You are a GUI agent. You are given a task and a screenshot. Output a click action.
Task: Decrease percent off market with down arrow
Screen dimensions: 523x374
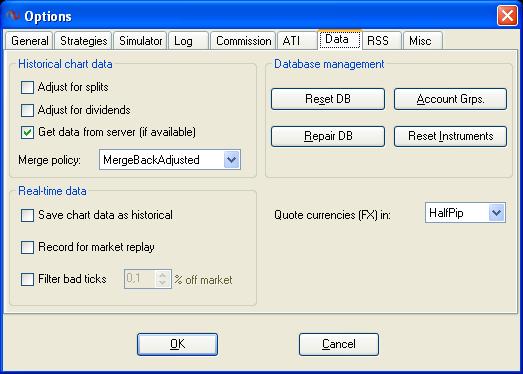click(162, 283)
